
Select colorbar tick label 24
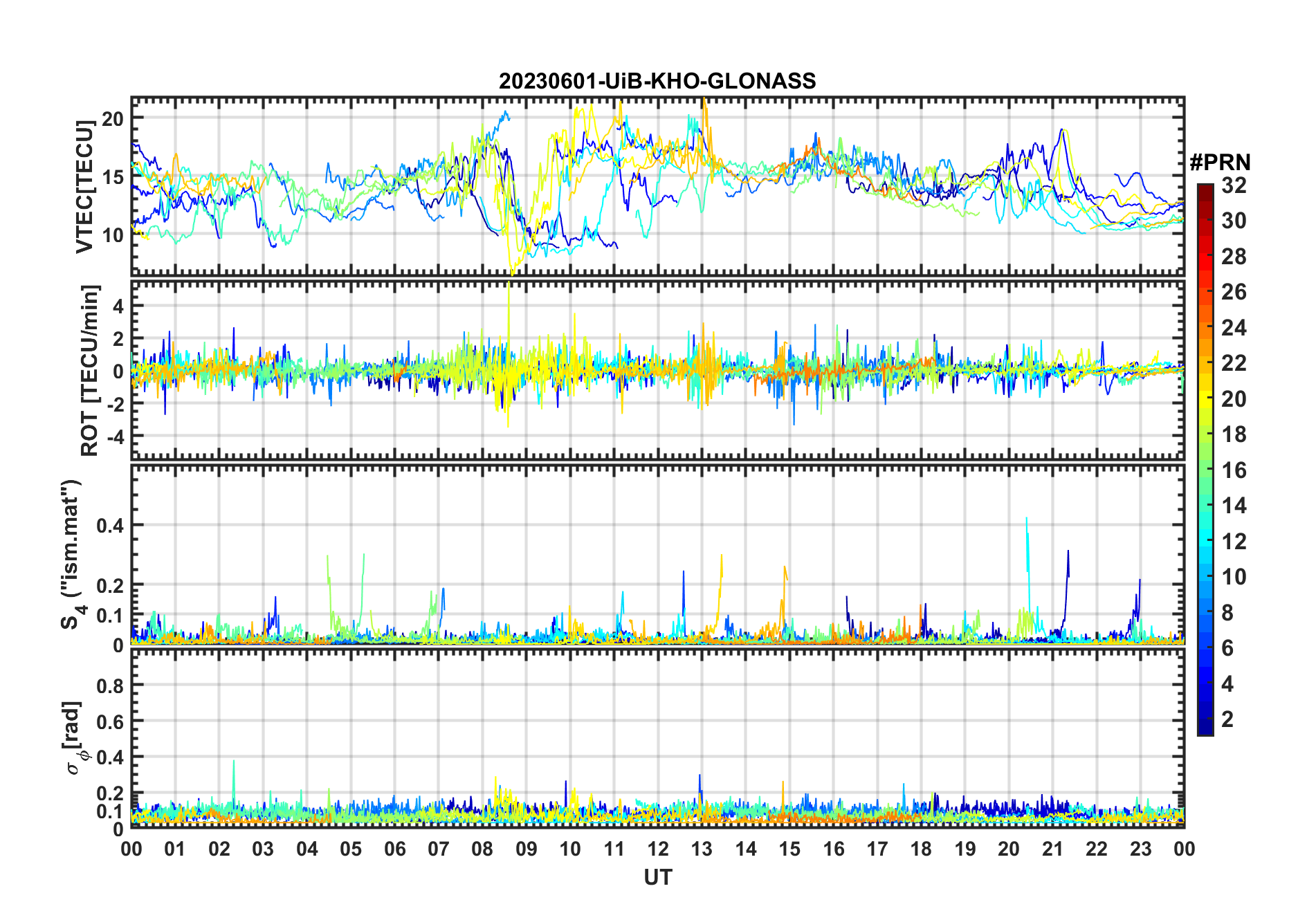point(1234,328)
